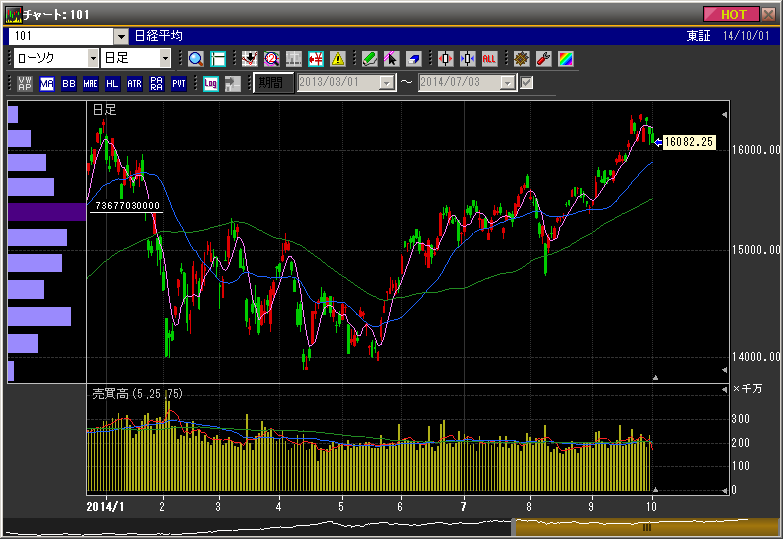Open the wrench settings tool

coord(544,58)
